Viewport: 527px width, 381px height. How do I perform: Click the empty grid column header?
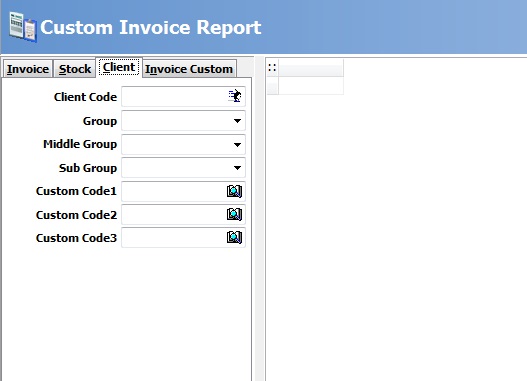[311, 68]
